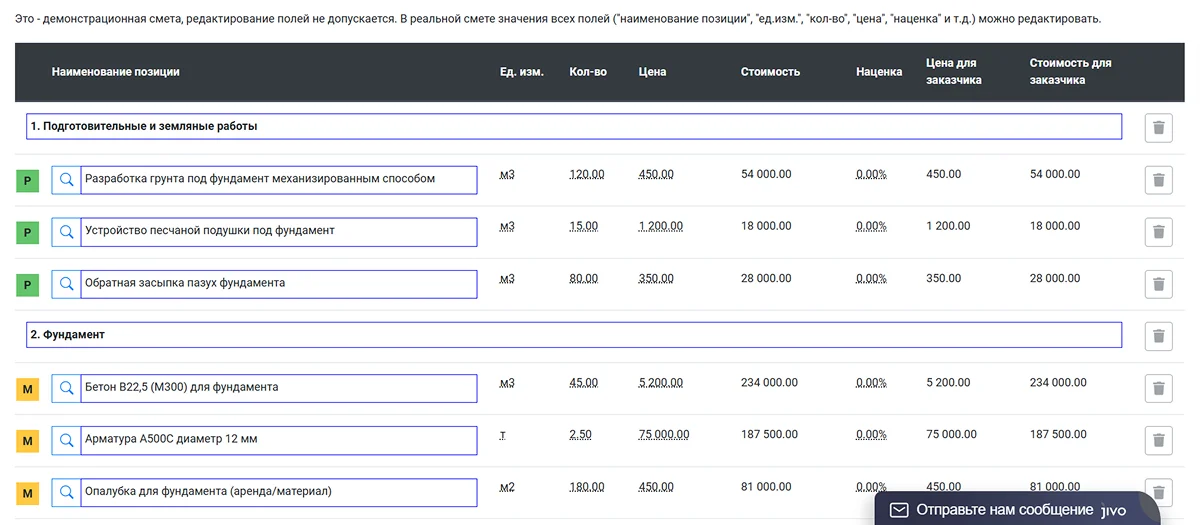
Task: Change unit 'т' for 'Арматура А500С' row
Action: tap(503, 434)
